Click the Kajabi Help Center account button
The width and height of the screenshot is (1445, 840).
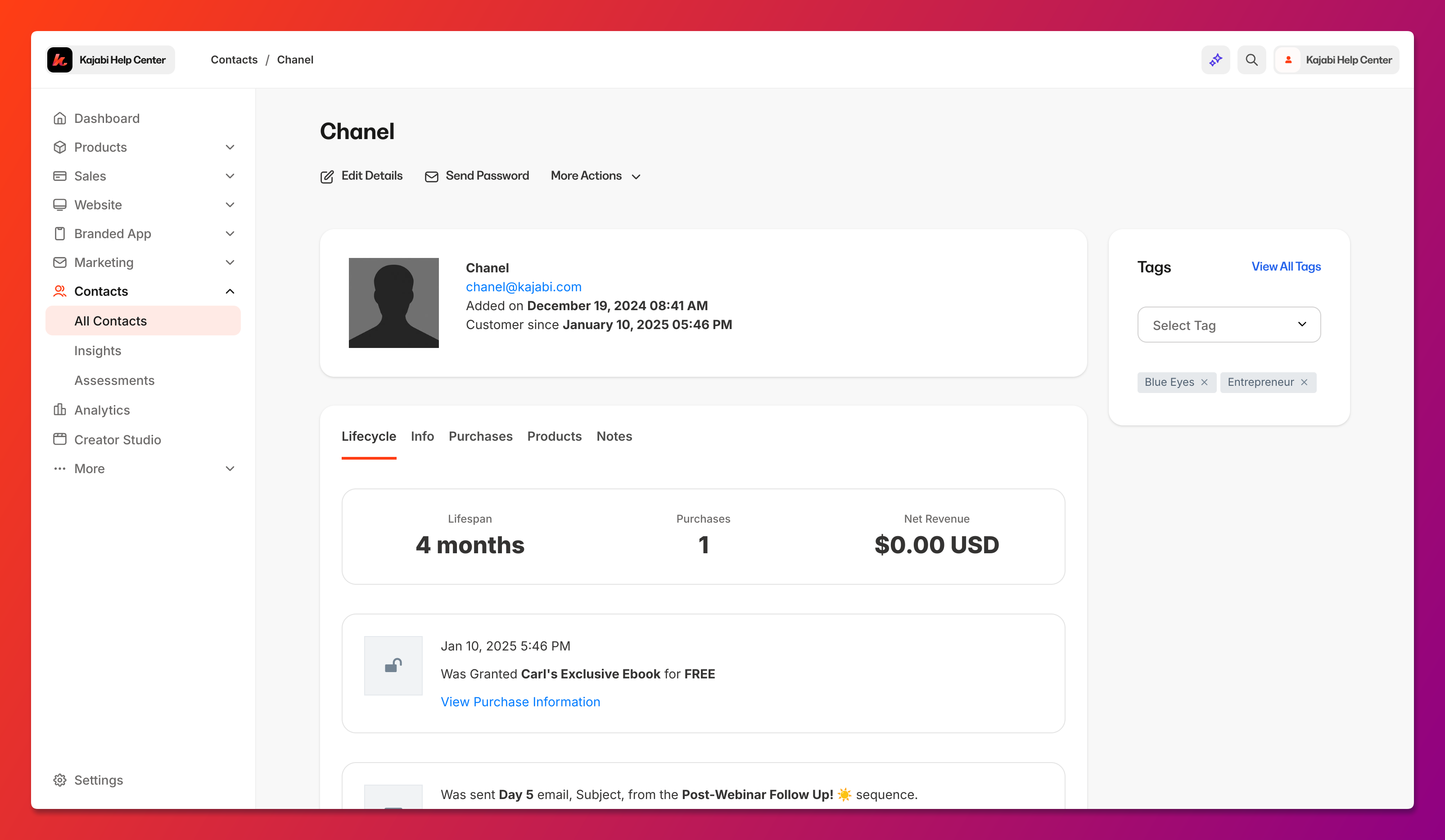(x=1337, y=59)
